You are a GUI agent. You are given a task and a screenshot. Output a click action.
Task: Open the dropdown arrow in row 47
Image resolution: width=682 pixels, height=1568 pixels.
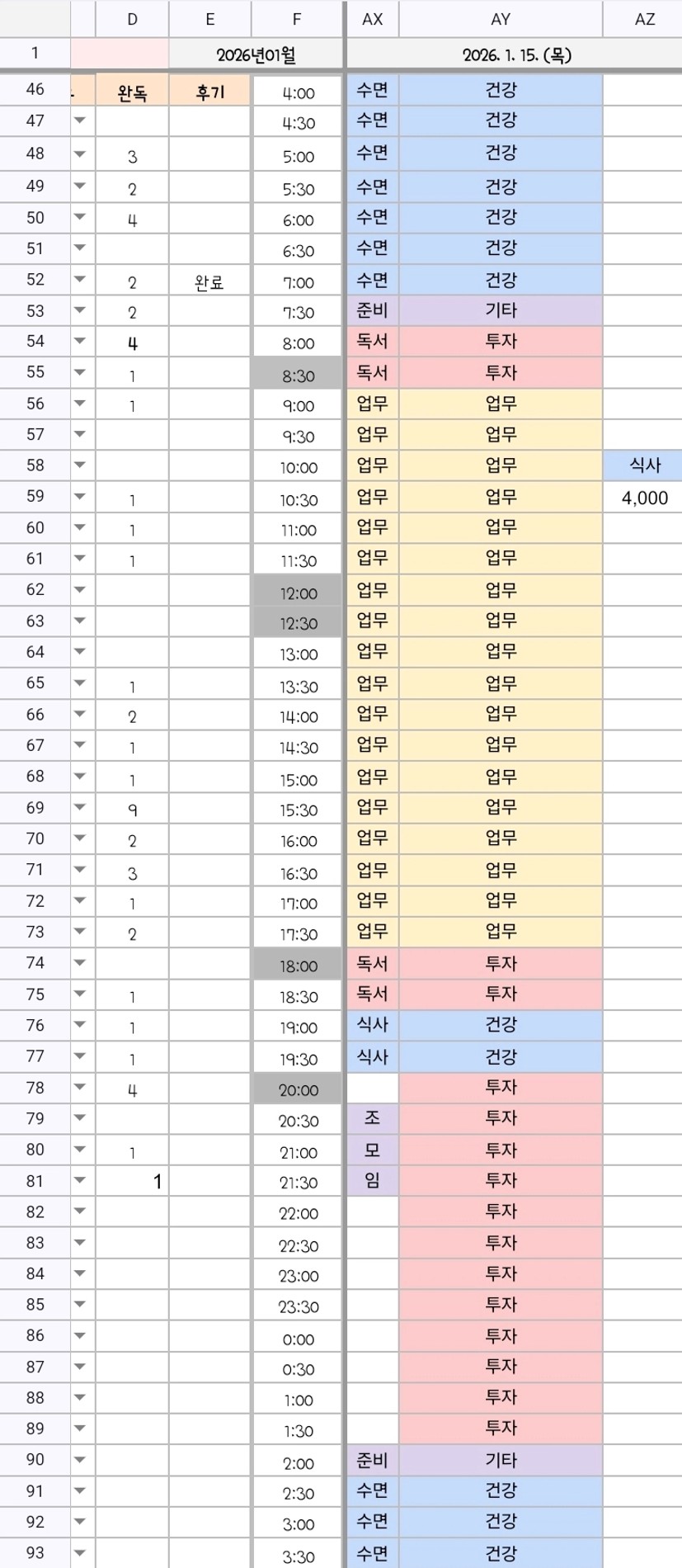(80, 120)
